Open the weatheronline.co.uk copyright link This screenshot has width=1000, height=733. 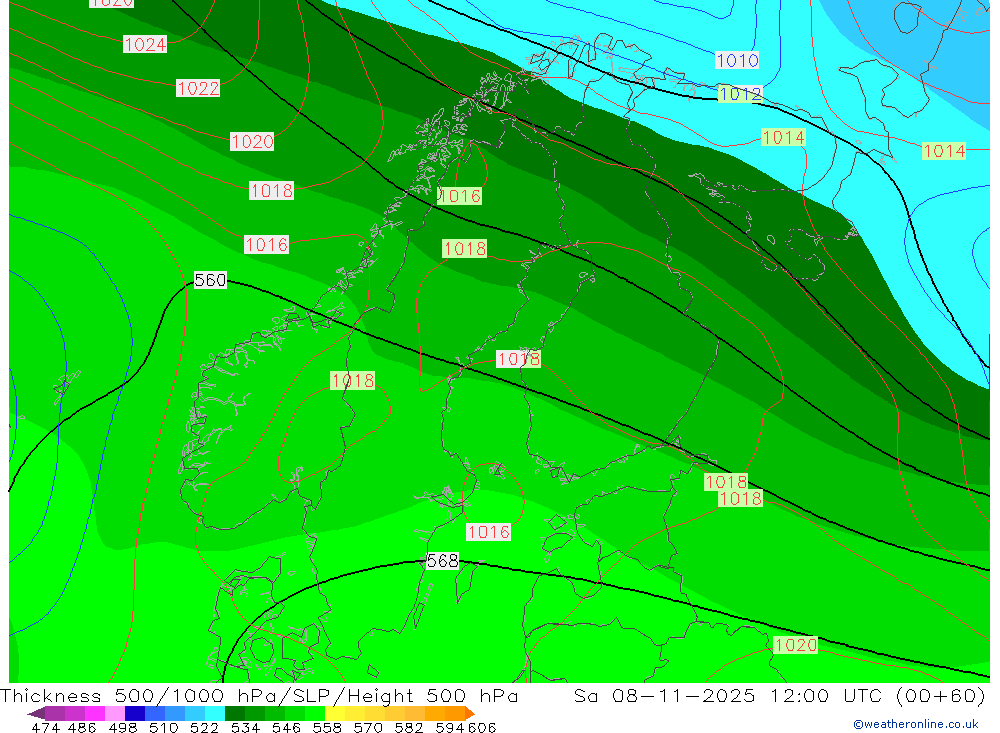[x=915, y=724]
